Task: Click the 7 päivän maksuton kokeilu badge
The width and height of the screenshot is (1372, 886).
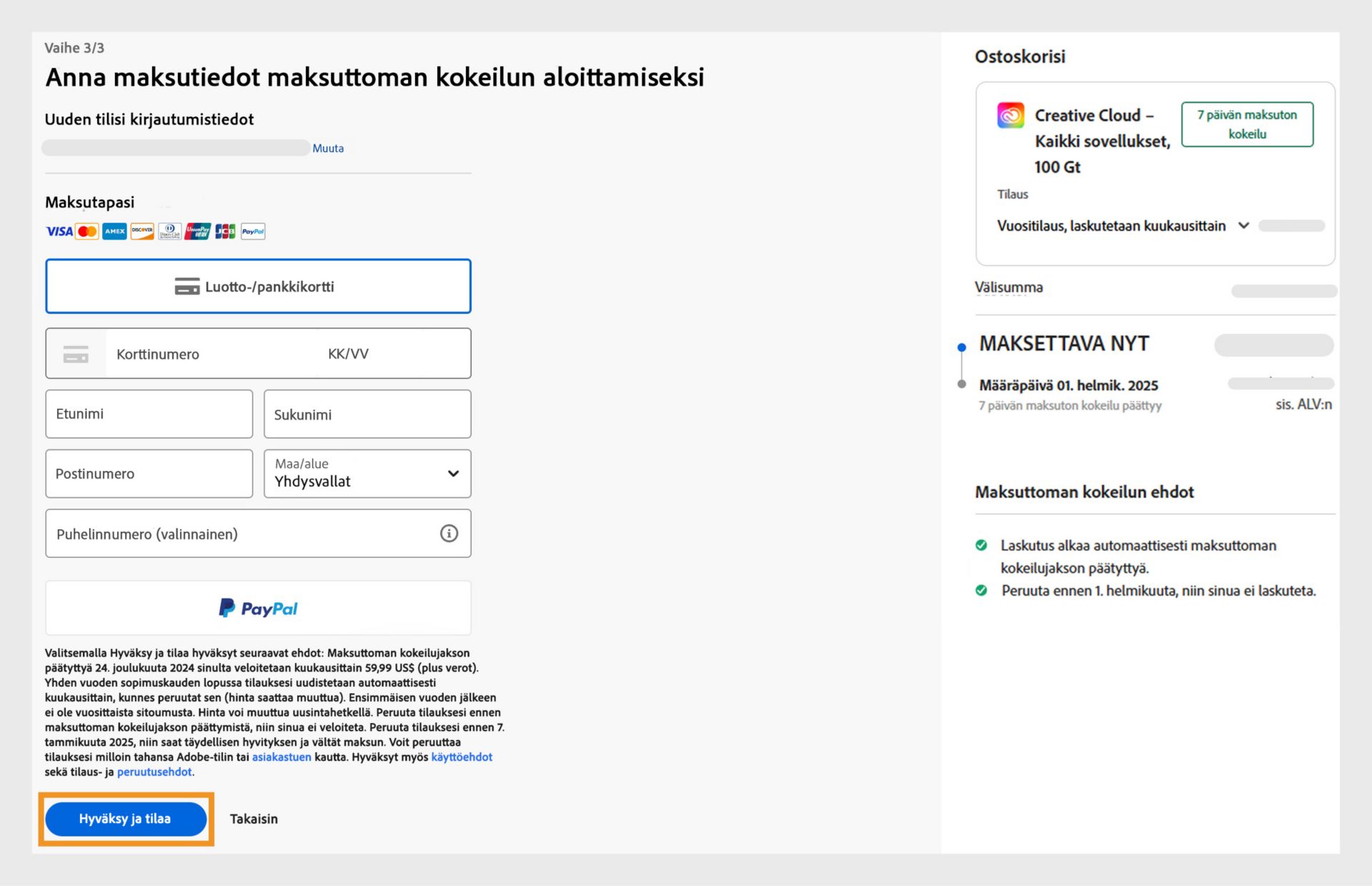Action: tap(1247, 124)
